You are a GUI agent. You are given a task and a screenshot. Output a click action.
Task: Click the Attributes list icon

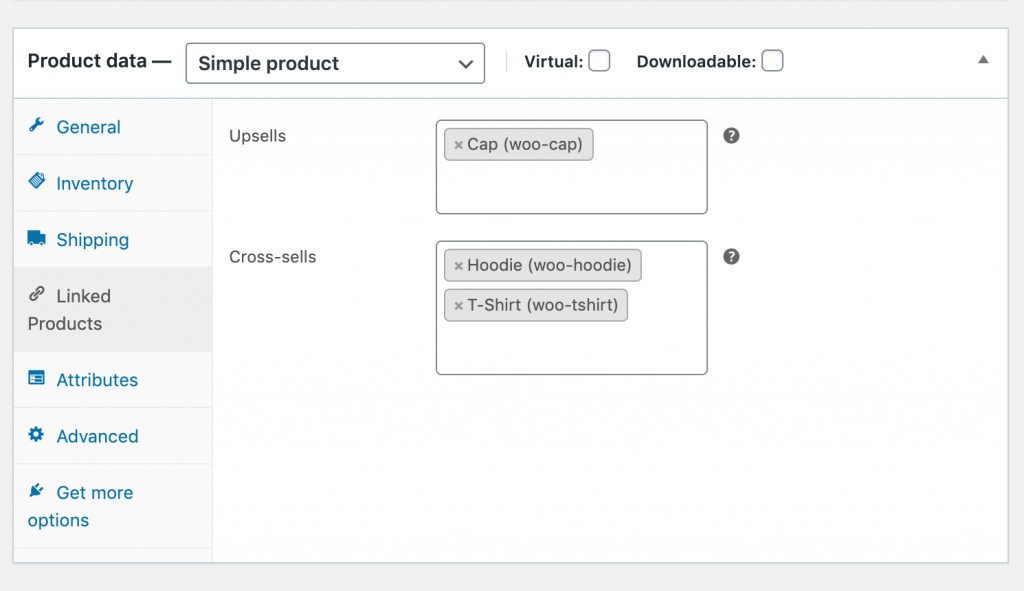pos(37,378)
